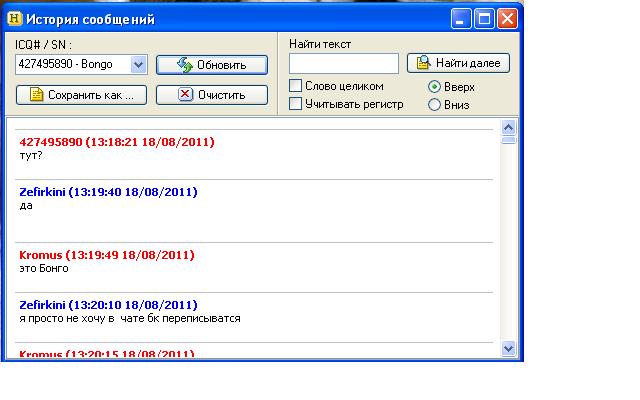Click the Найти текст label
The image size is (640, 400).
tap(320, 44)
